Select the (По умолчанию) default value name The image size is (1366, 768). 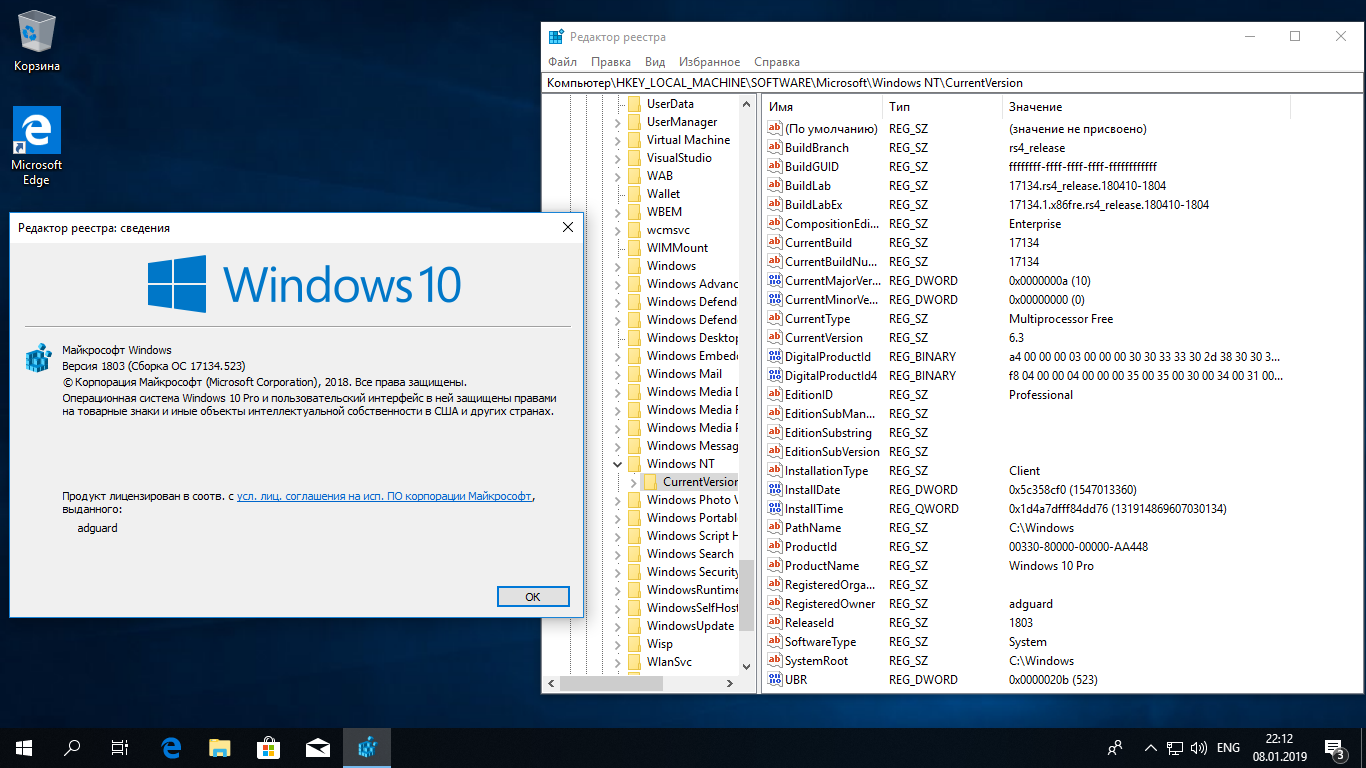coord(831,128)
